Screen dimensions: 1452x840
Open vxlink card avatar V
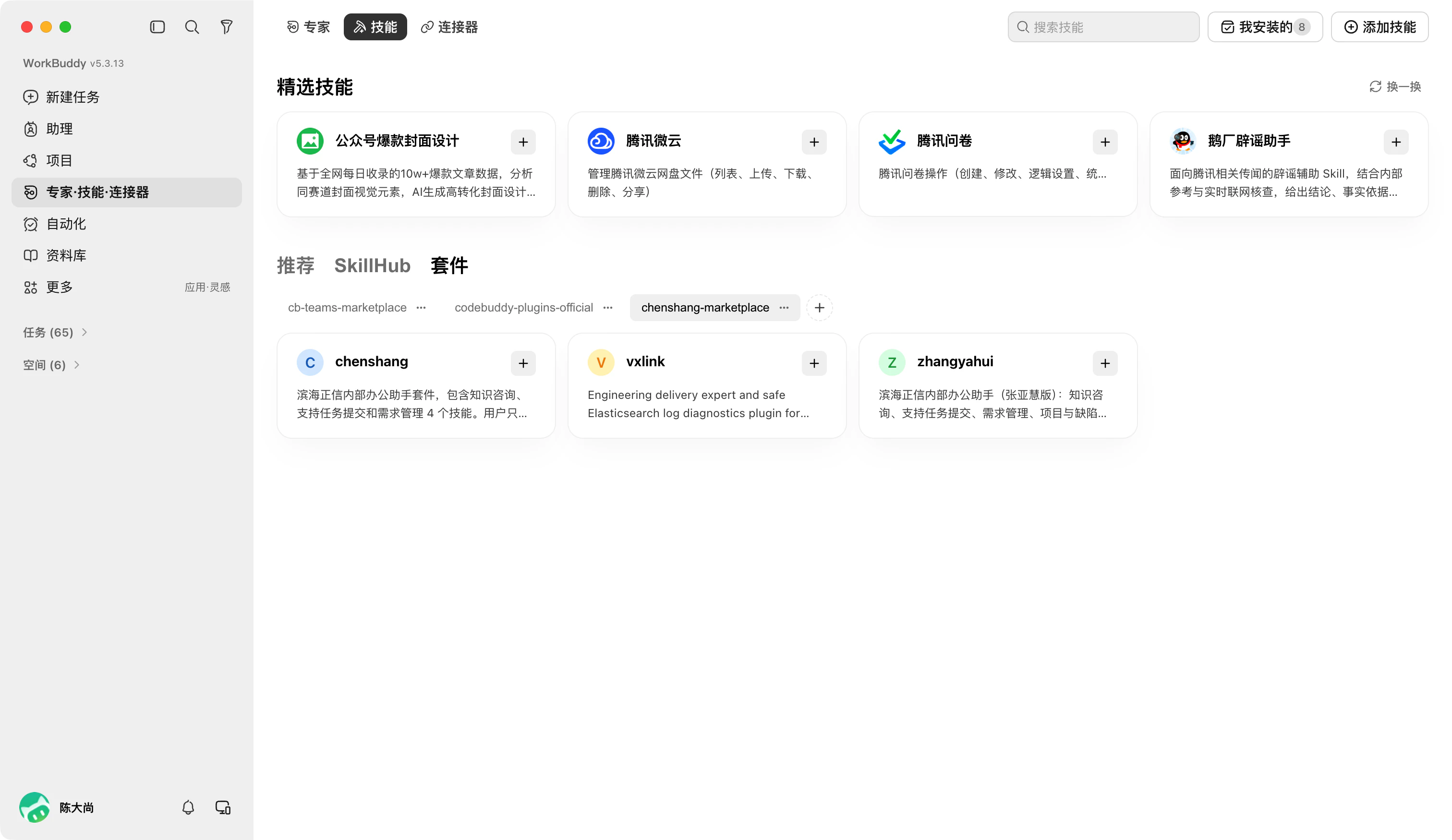(x=601, y=362)
